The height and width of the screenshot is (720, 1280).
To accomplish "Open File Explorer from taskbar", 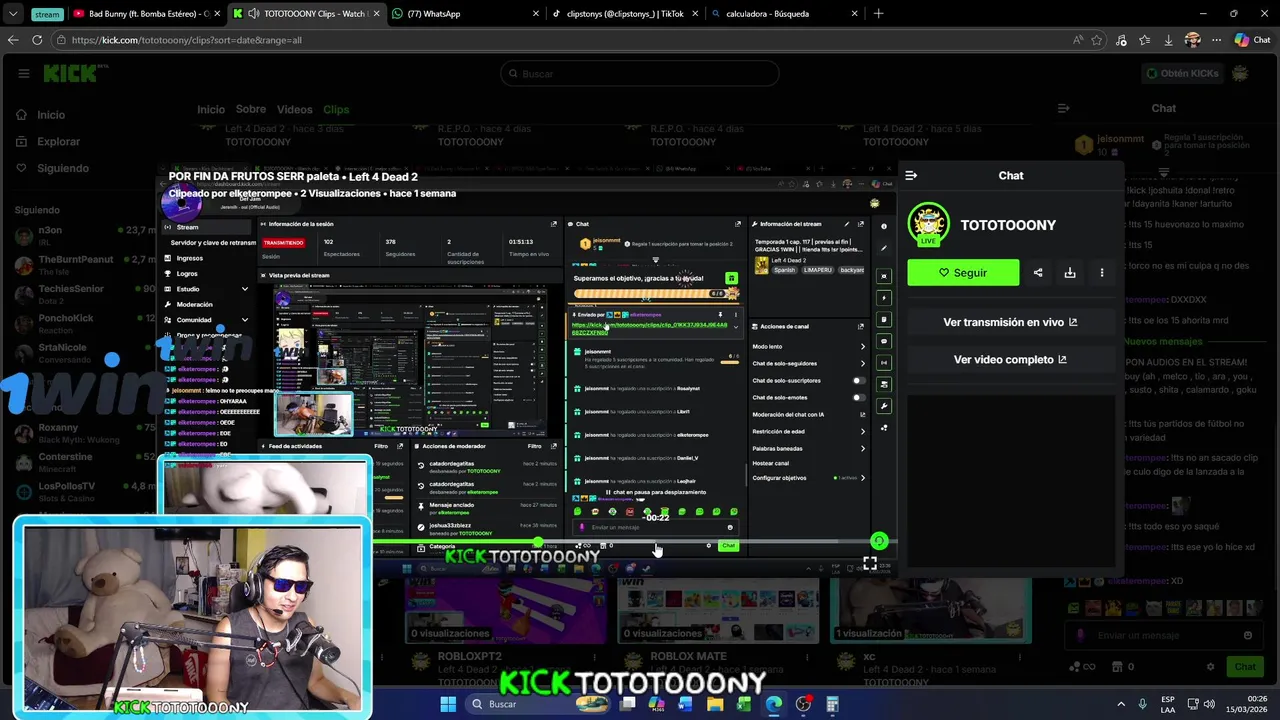I will coord(715,704).
